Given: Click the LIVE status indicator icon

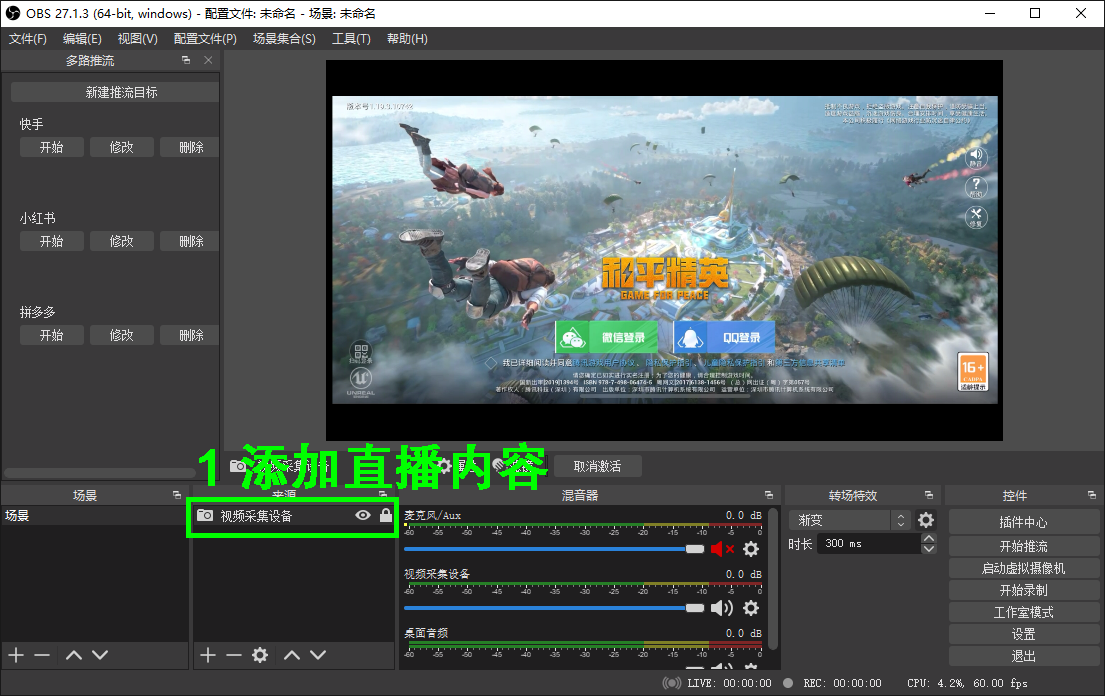Looking at the screenshot, I should pyautogui.click(x=672, y=683).
